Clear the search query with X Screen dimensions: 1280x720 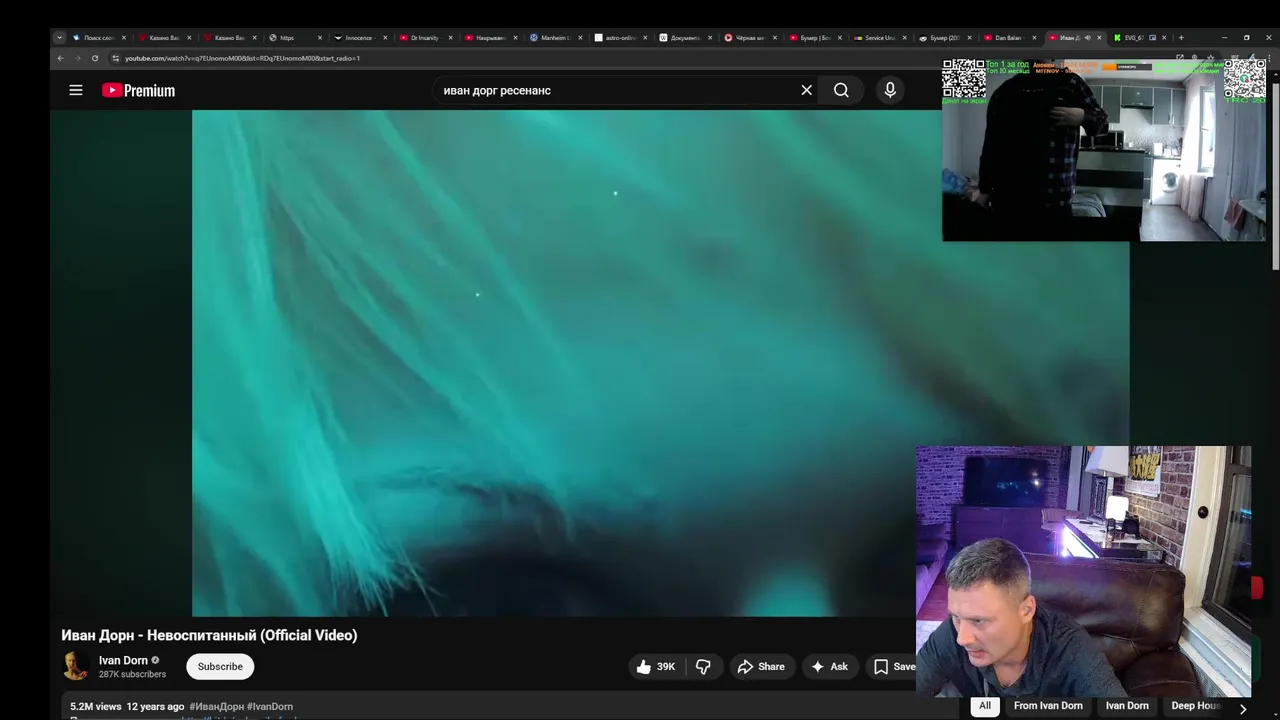807,90
